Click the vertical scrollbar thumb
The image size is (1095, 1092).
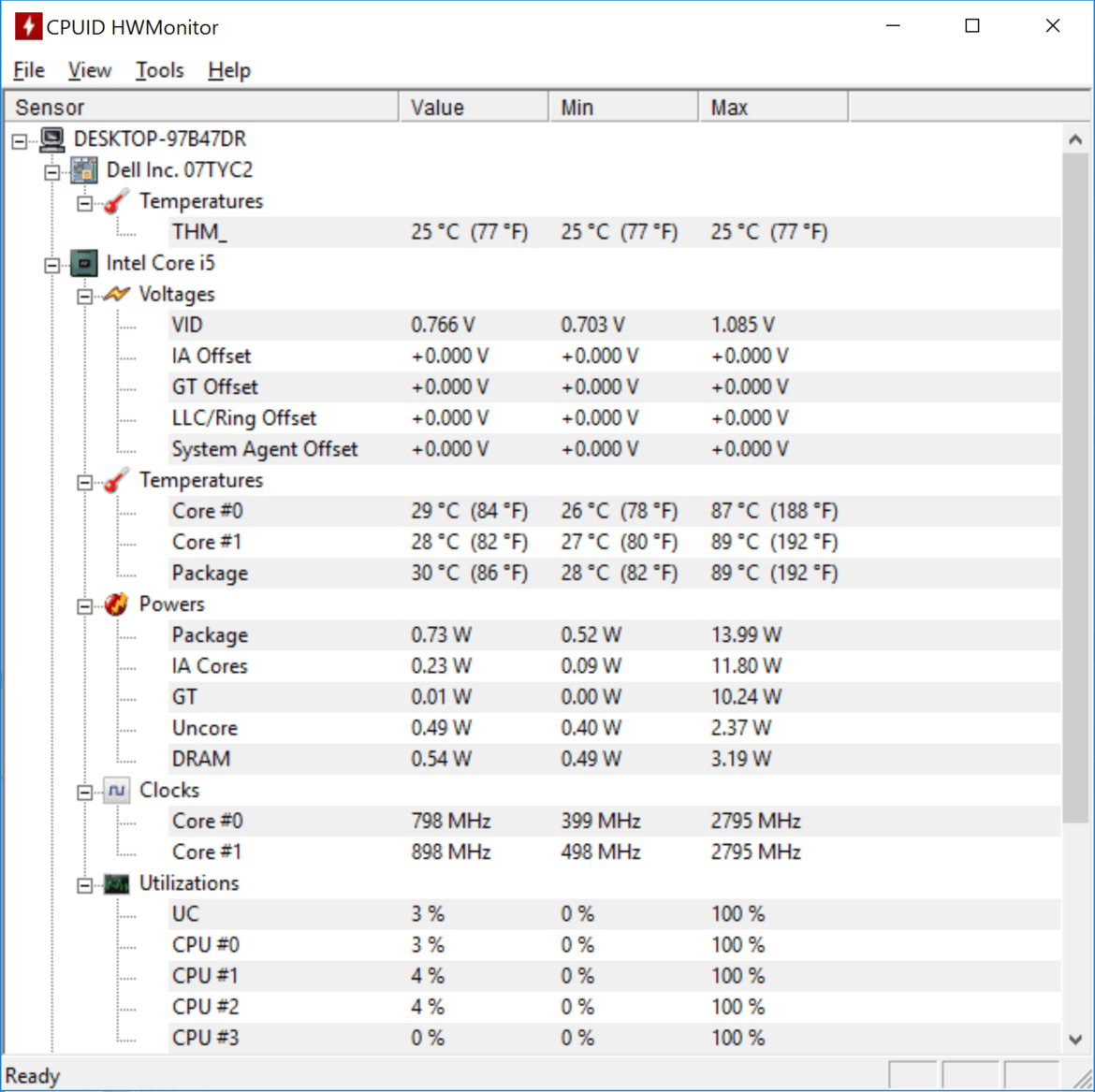[1075, 488]
